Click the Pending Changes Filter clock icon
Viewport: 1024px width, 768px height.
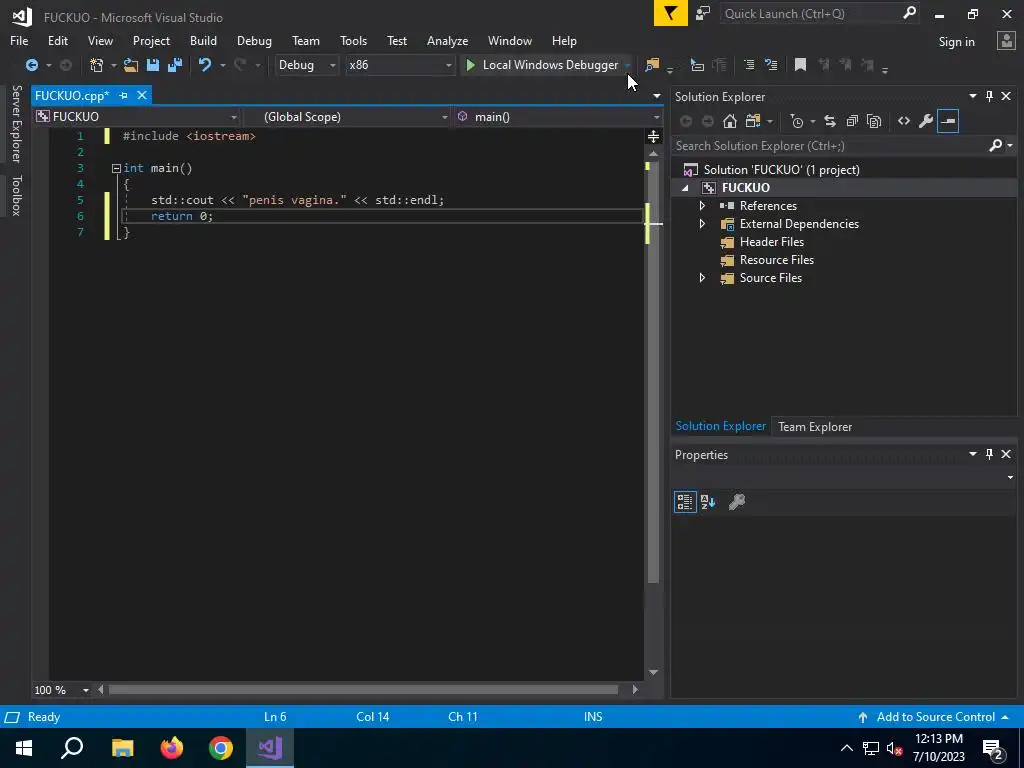point(797,121)
